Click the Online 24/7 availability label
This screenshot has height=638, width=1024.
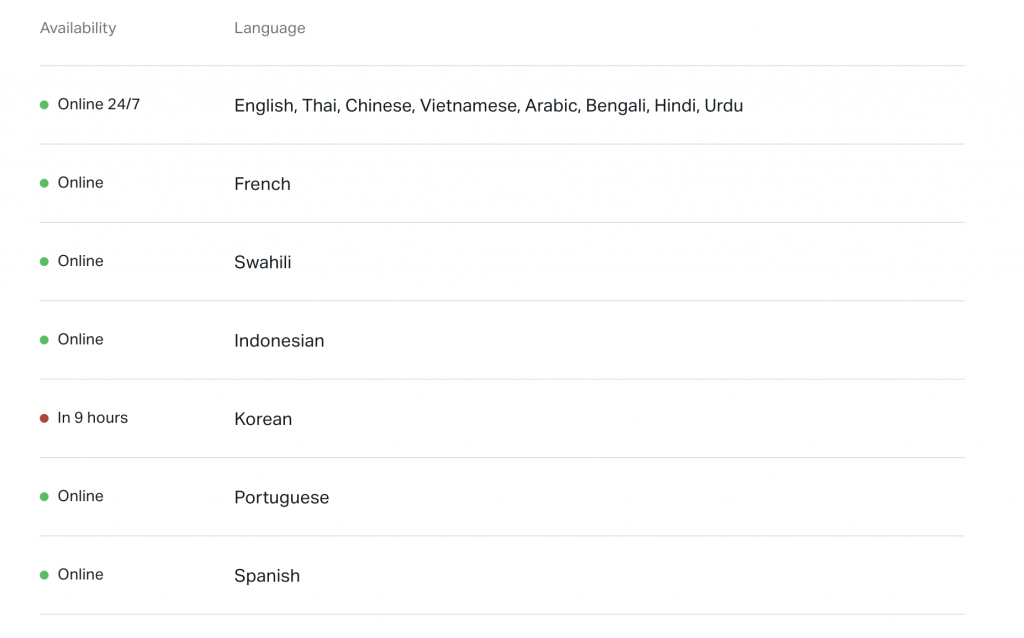[x=99, y=104]
